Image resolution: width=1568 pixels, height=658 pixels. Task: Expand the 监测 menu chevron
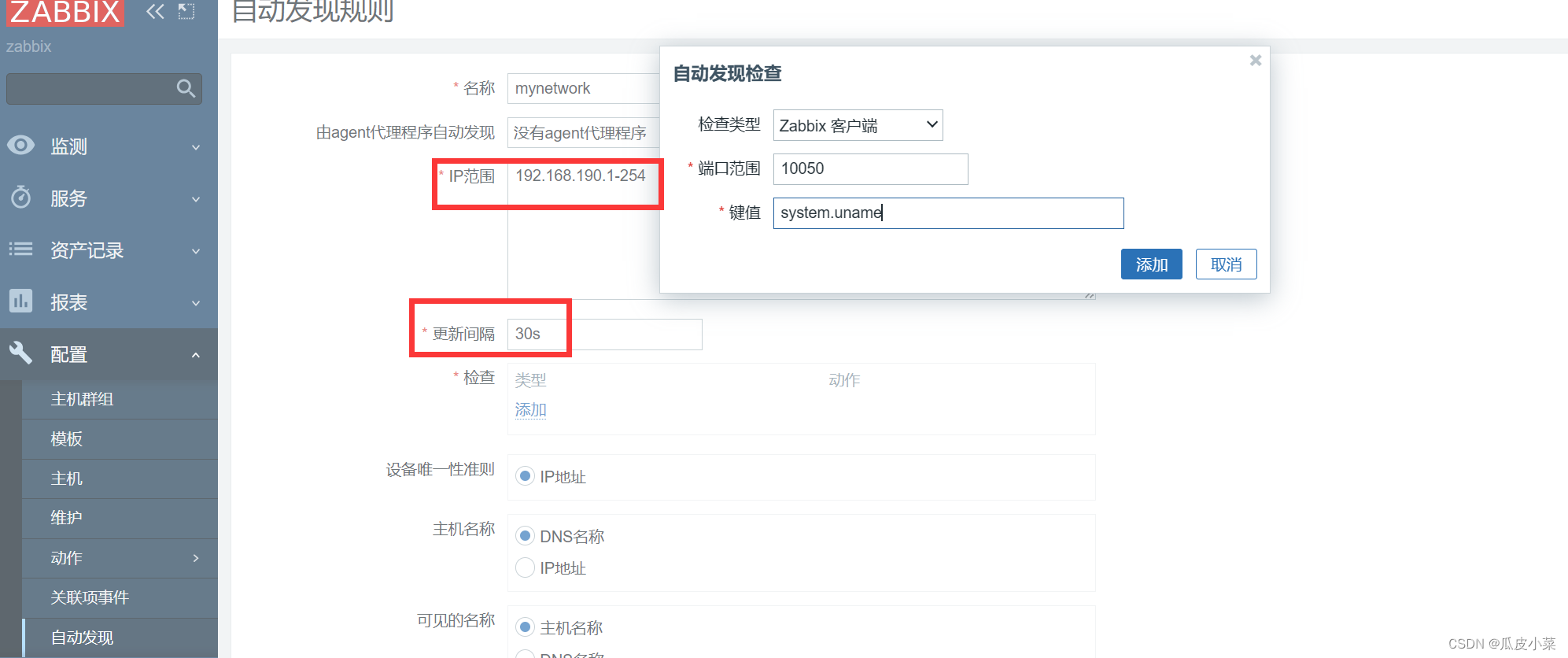(x=196, y=147)
